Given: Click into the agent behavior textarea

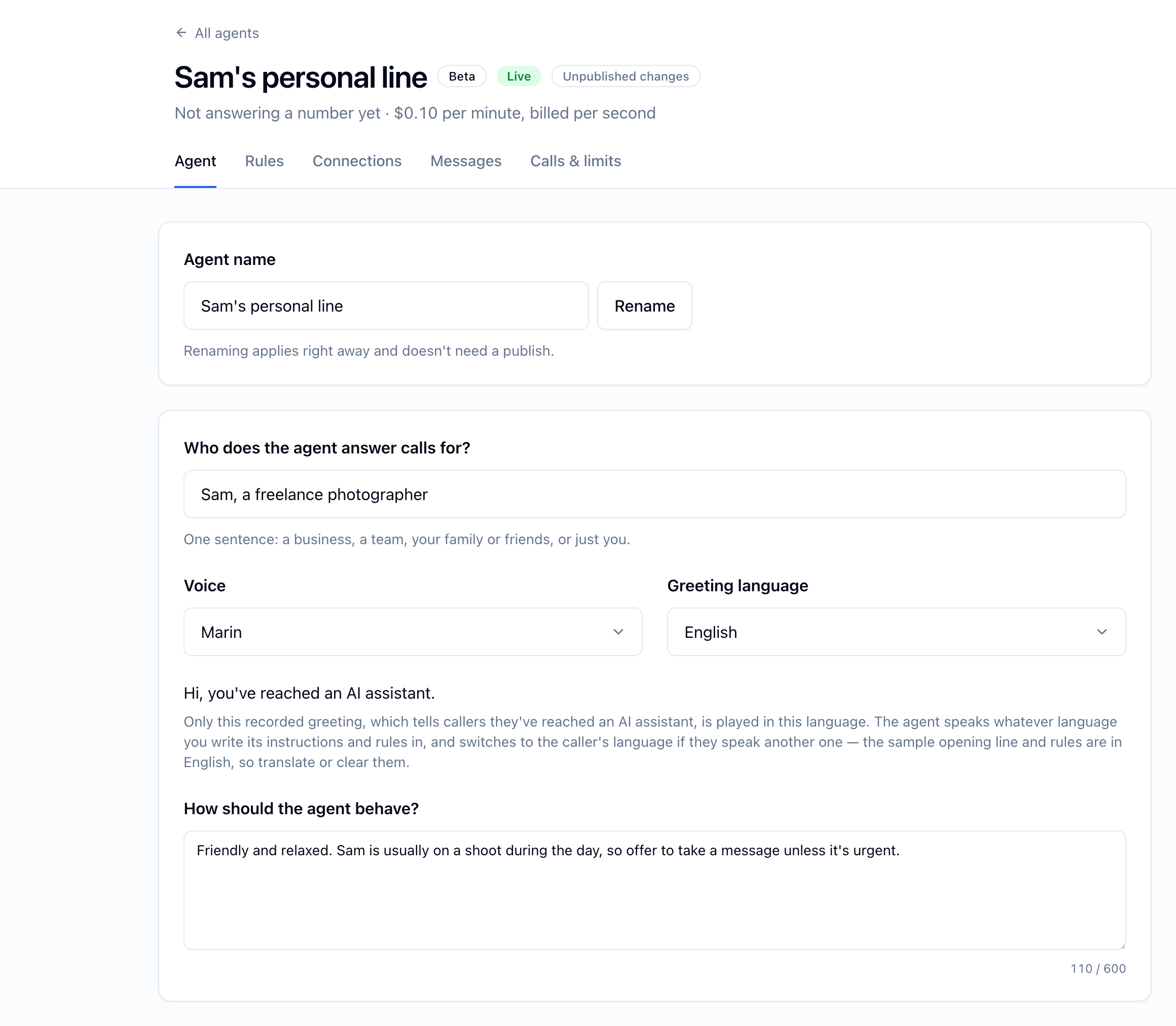Looking at the screenshot, I should point(655,890).
